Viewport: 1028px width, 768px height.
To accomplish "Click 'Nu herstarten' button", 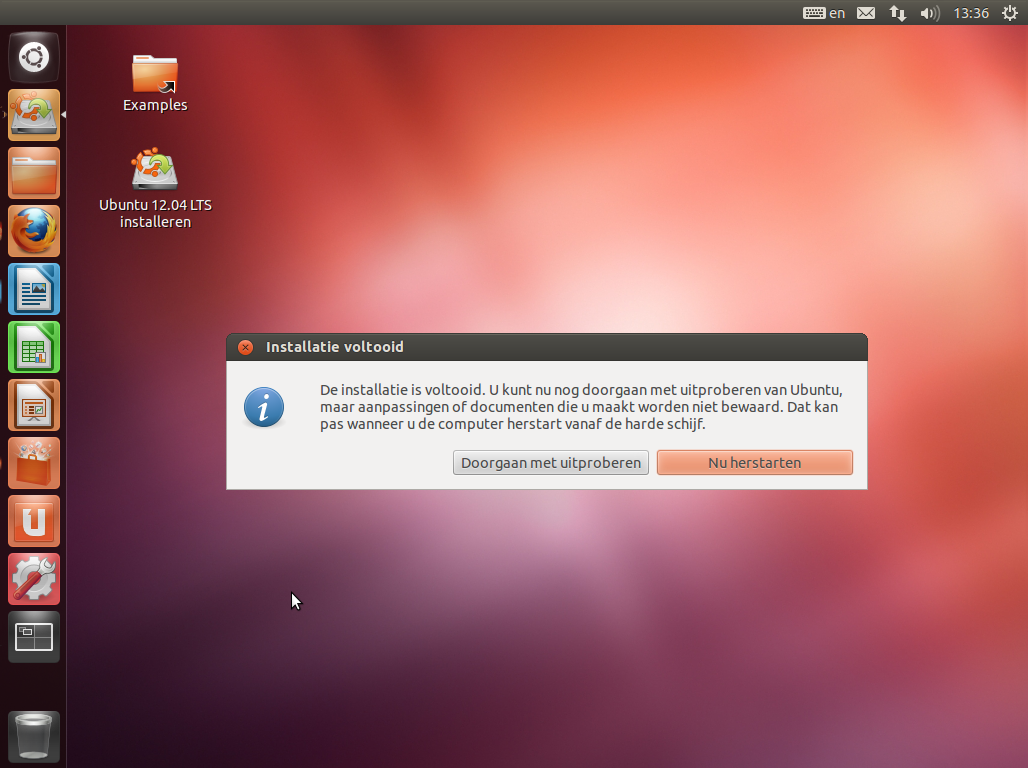I will click(754, 463).
